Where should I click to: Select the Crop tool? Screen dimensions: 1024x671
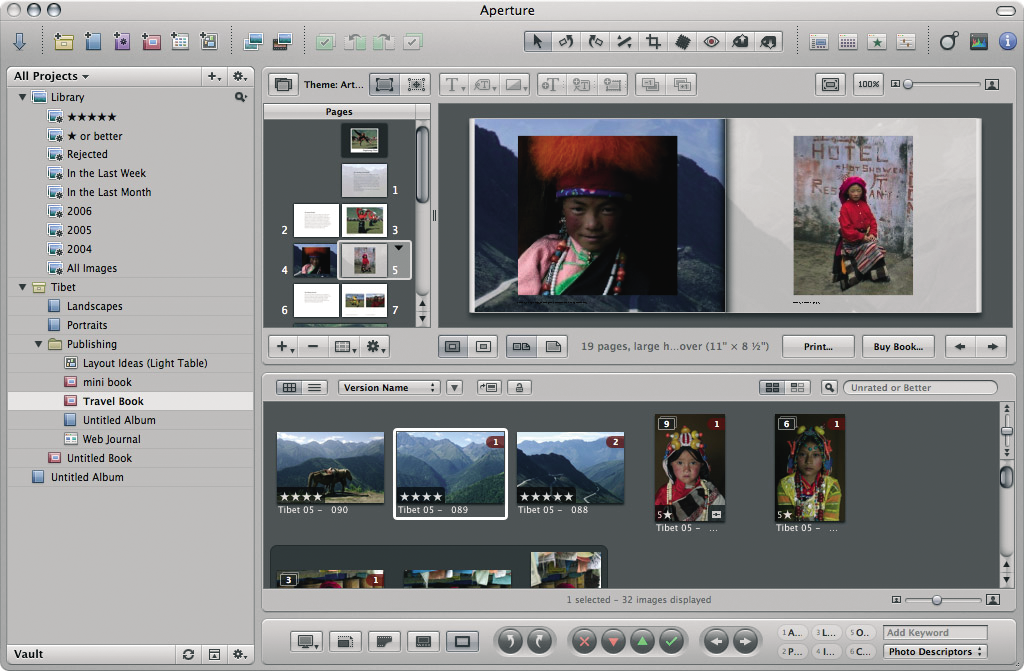[653, 42]
